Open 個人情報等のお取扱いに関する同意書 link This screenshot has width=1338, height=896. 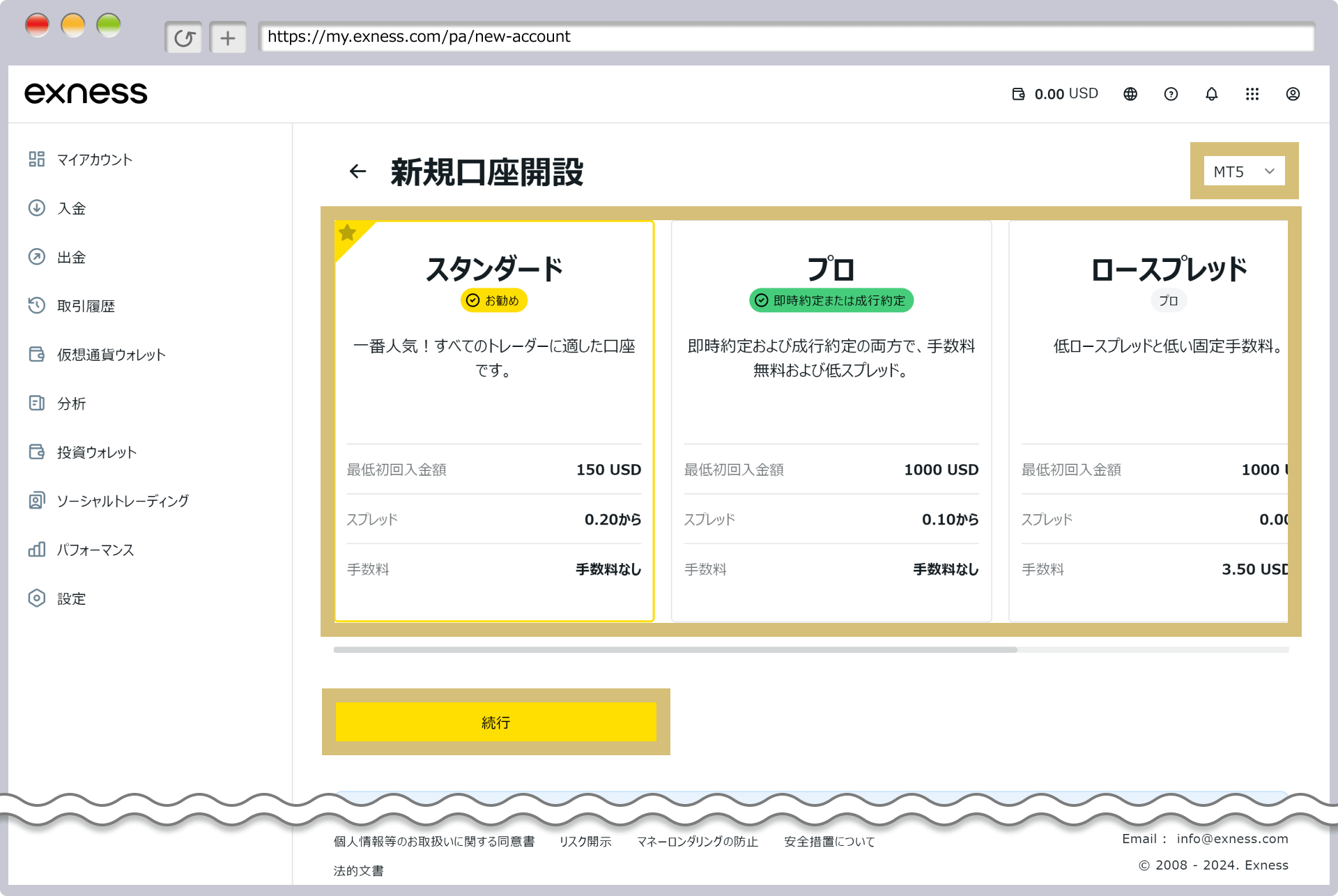pyautogui.click(x=434, y=842)
